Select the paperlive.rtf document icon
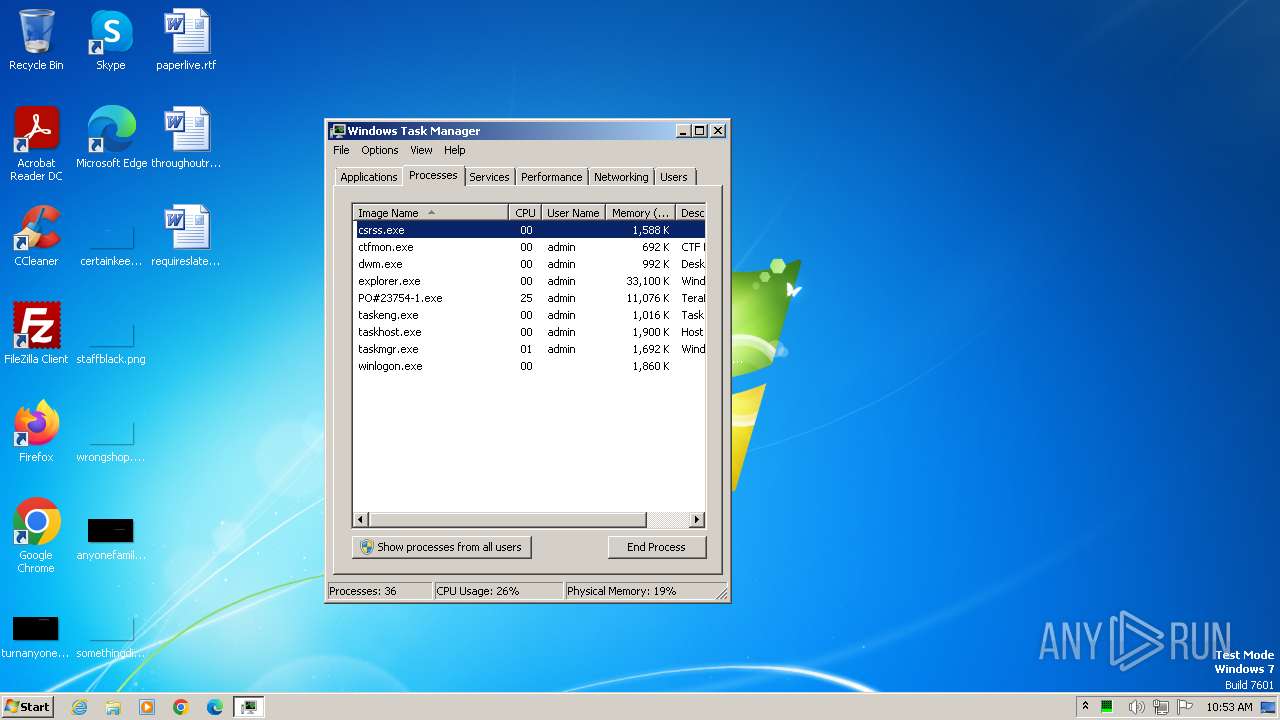Image resolution: width=1280 pixels, height=720 pixels. pyautogui.click(x=186, y=40)
